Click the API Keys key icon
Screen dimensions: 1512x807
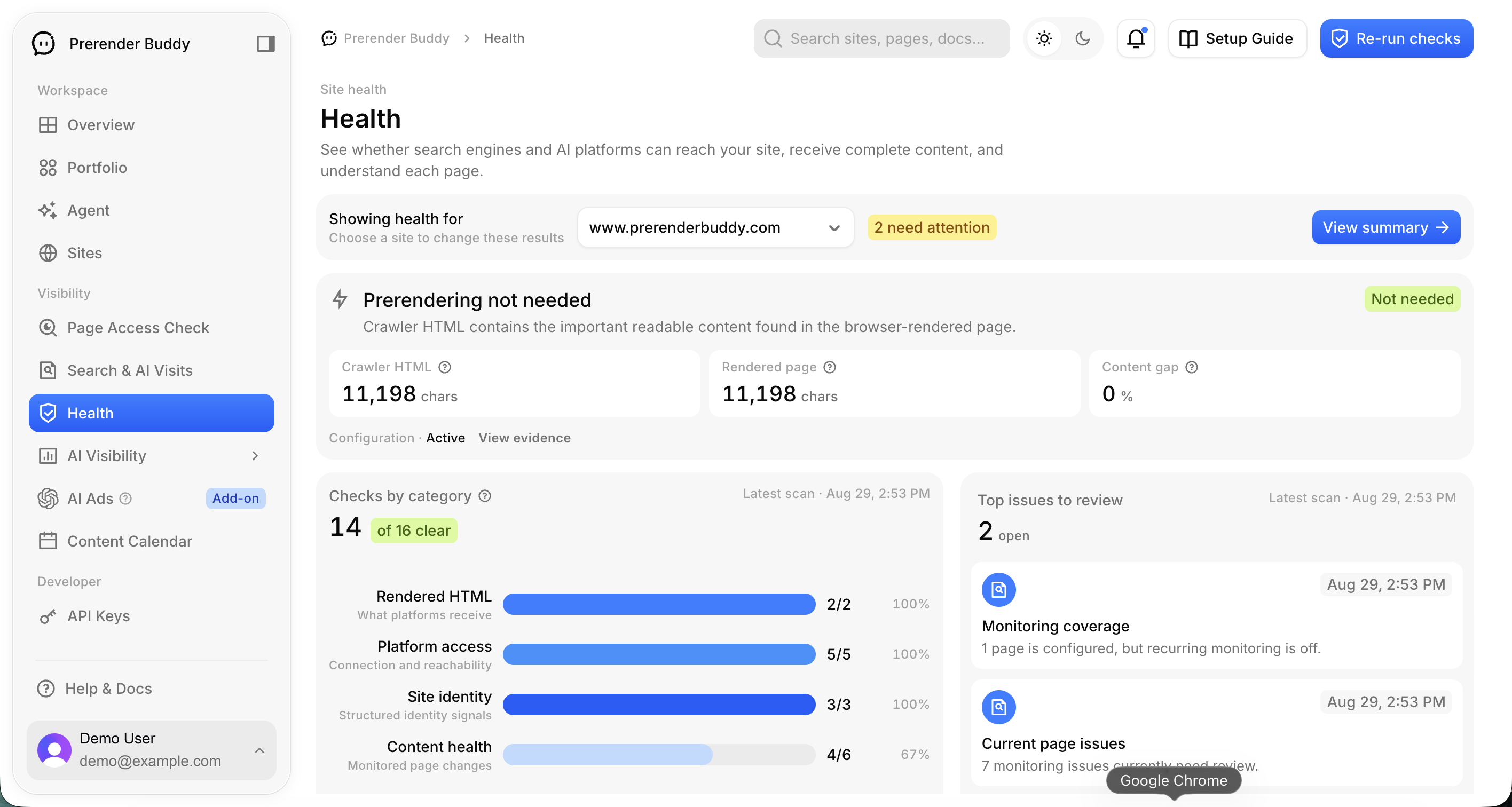(x=48, y=616)
